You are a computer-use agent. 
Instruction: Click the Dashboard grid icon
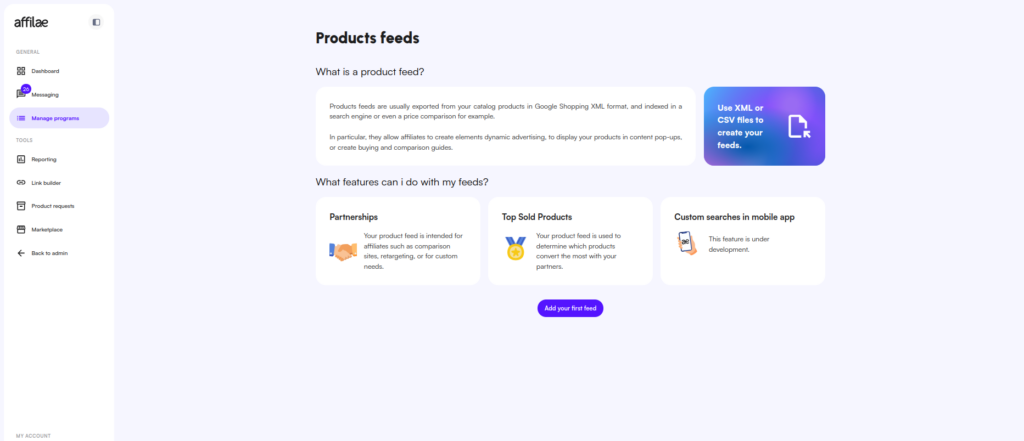pyautogui.click(x=21, y=71)
